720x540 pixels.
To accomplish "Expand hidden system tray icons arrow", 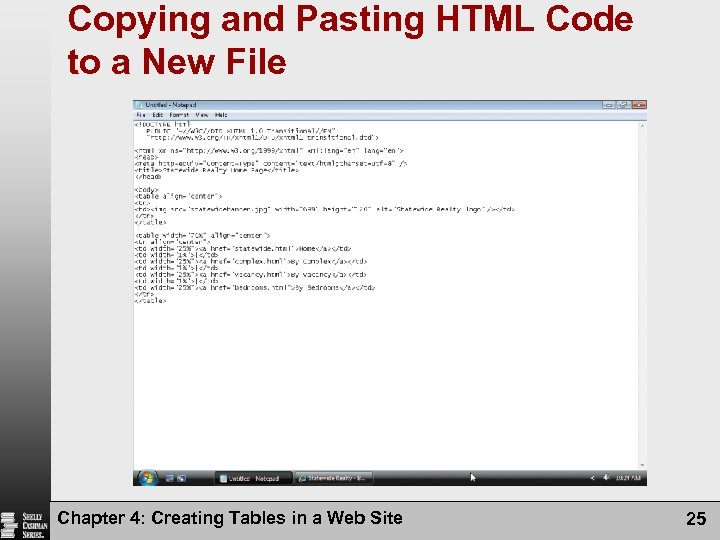I will coord(593,478).
